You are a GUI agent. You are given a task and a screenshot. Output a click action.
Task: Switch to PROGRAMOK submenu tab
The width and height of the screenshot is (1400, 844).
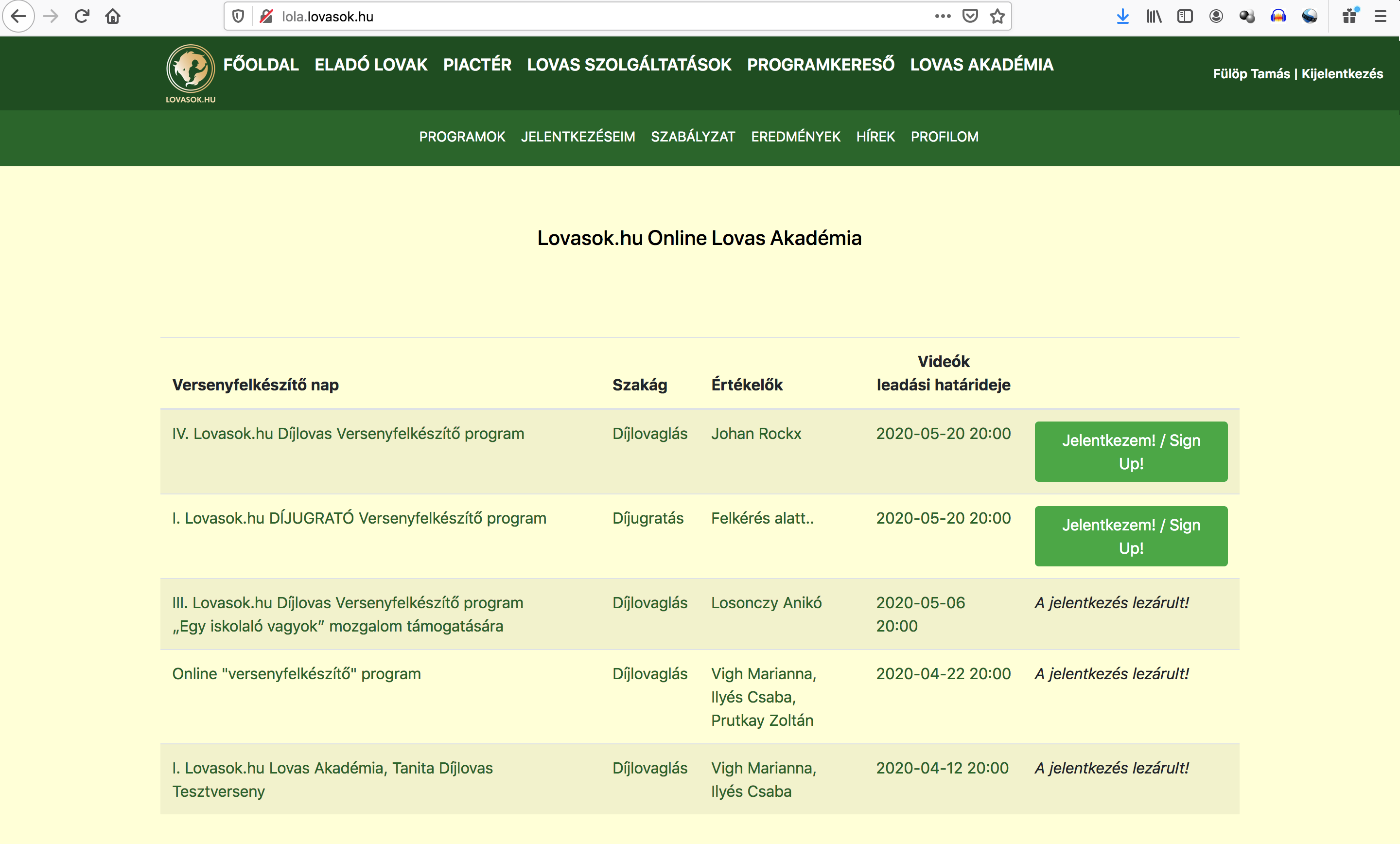tap(462, 137)
